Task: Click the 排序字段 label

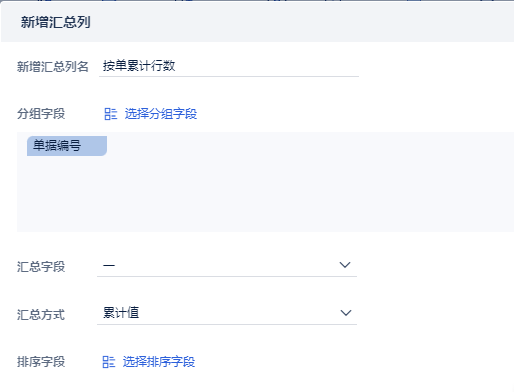Action: point(41,362)
